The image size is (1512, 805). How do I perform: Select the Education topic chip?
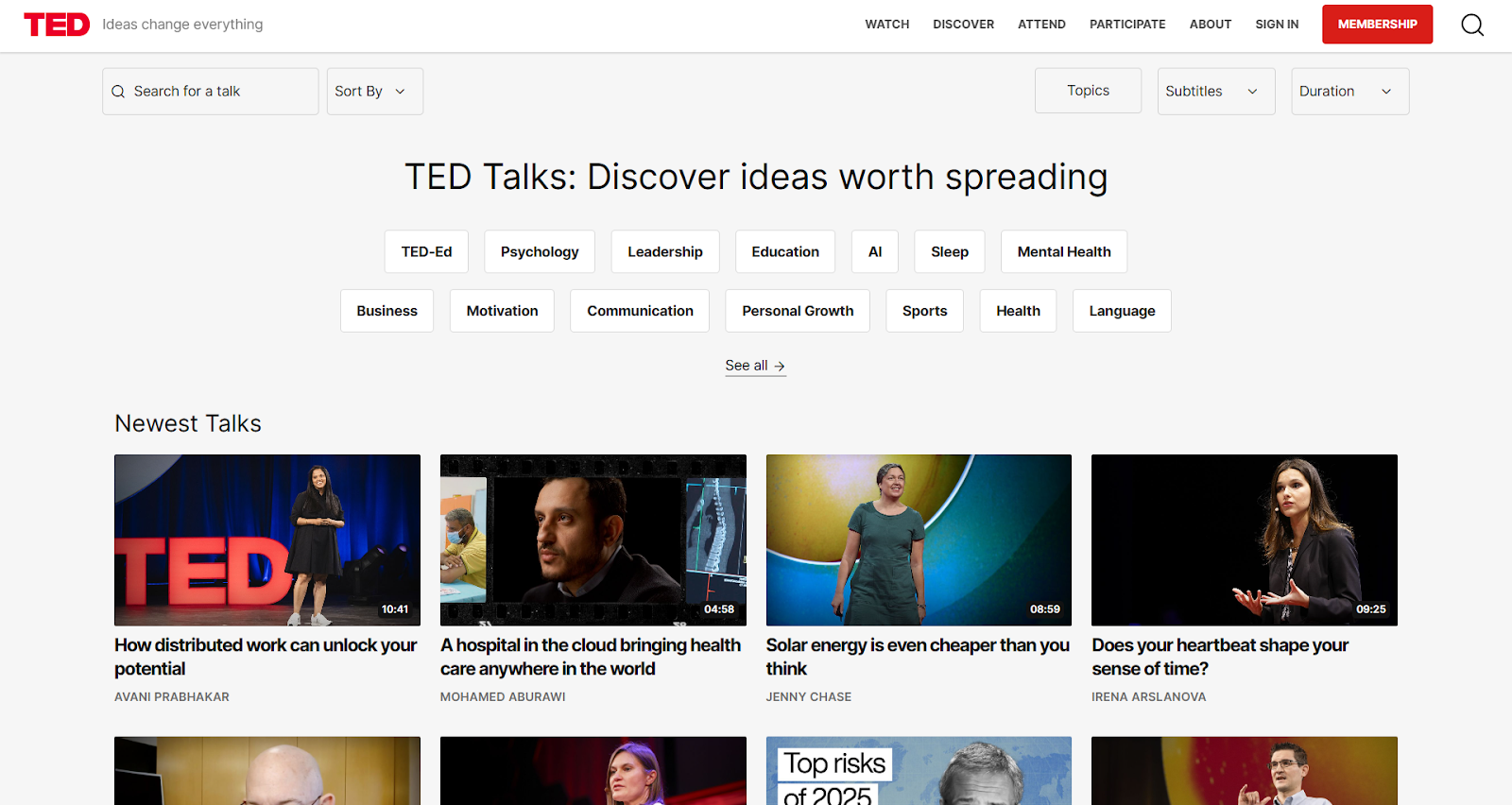click(785, 252)
